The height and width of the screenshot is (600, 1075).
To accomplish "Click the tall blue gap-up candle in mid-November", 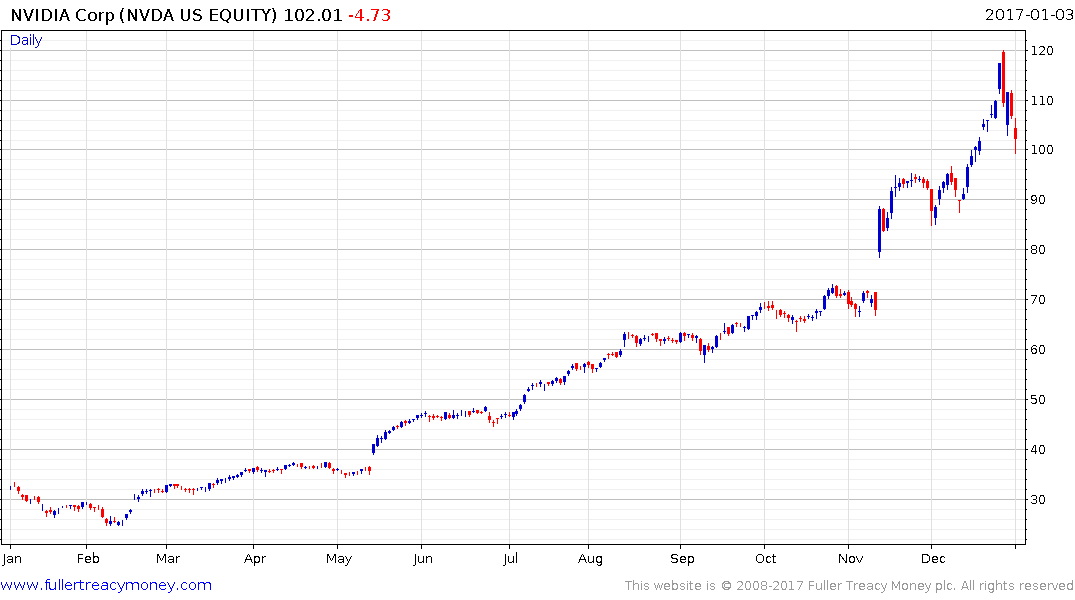I will [880, 231].
